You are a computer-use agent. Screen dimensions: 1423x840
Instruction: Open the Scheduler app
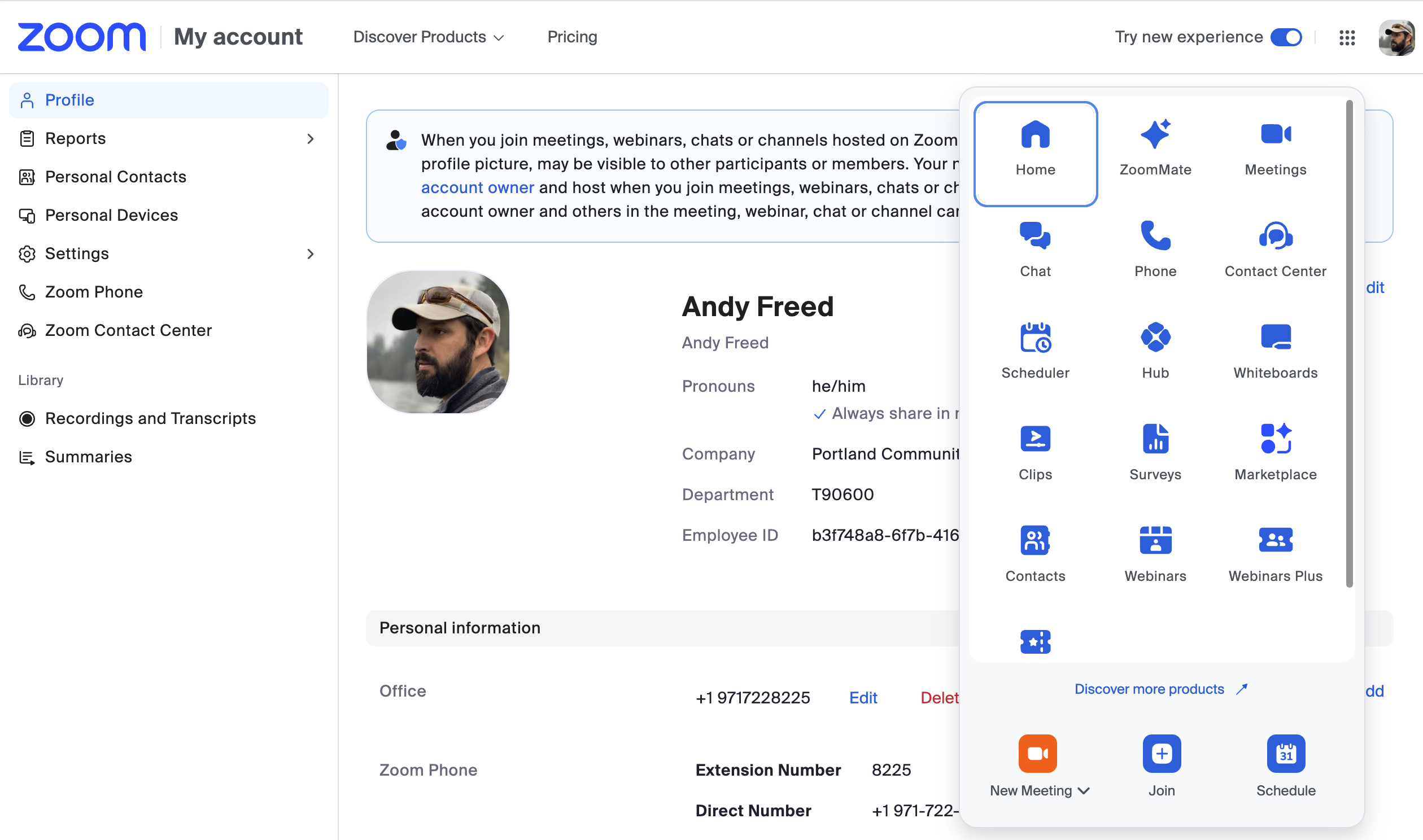point(1035,351)
